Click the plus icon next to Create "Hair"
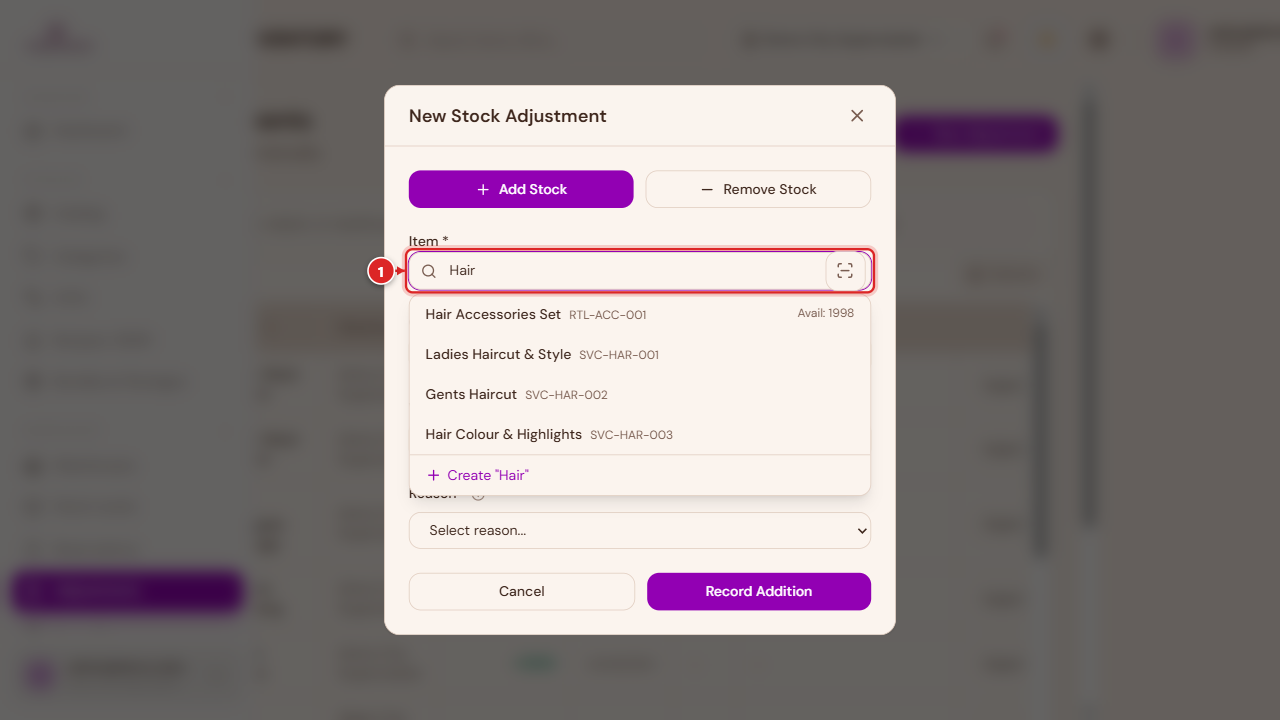The height and width of the screenshot is (720, 1280). point(433,475)
